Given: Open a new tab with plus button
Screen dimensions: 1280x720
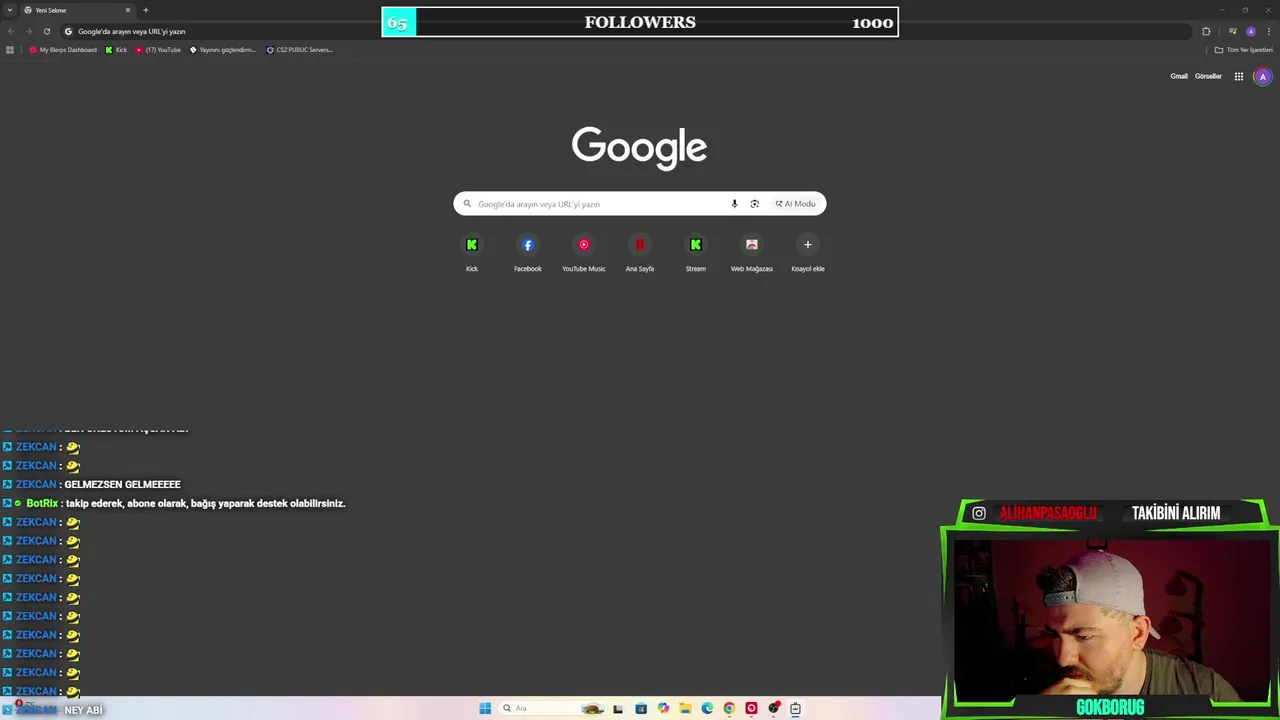Looking at the screenshot, I should 146,10.
